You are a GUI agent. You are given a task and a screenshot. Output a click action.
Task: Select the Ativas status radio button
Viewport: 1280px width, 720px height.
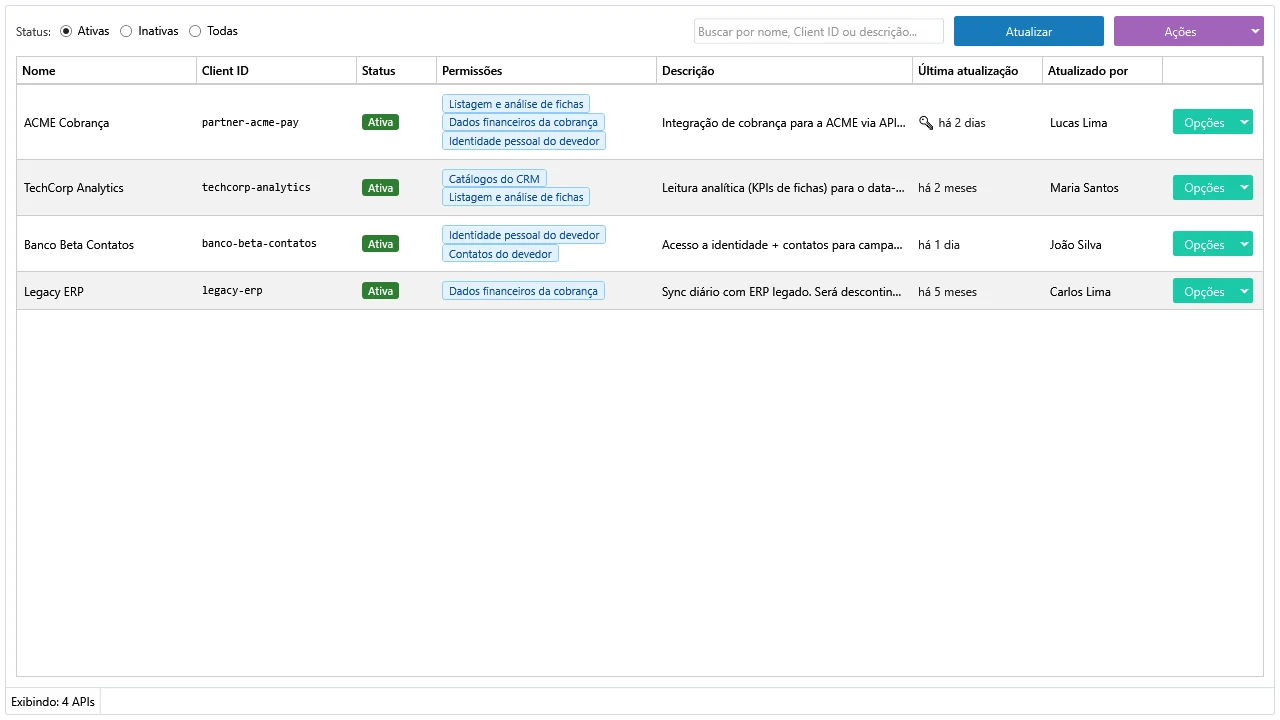(66, 31)
